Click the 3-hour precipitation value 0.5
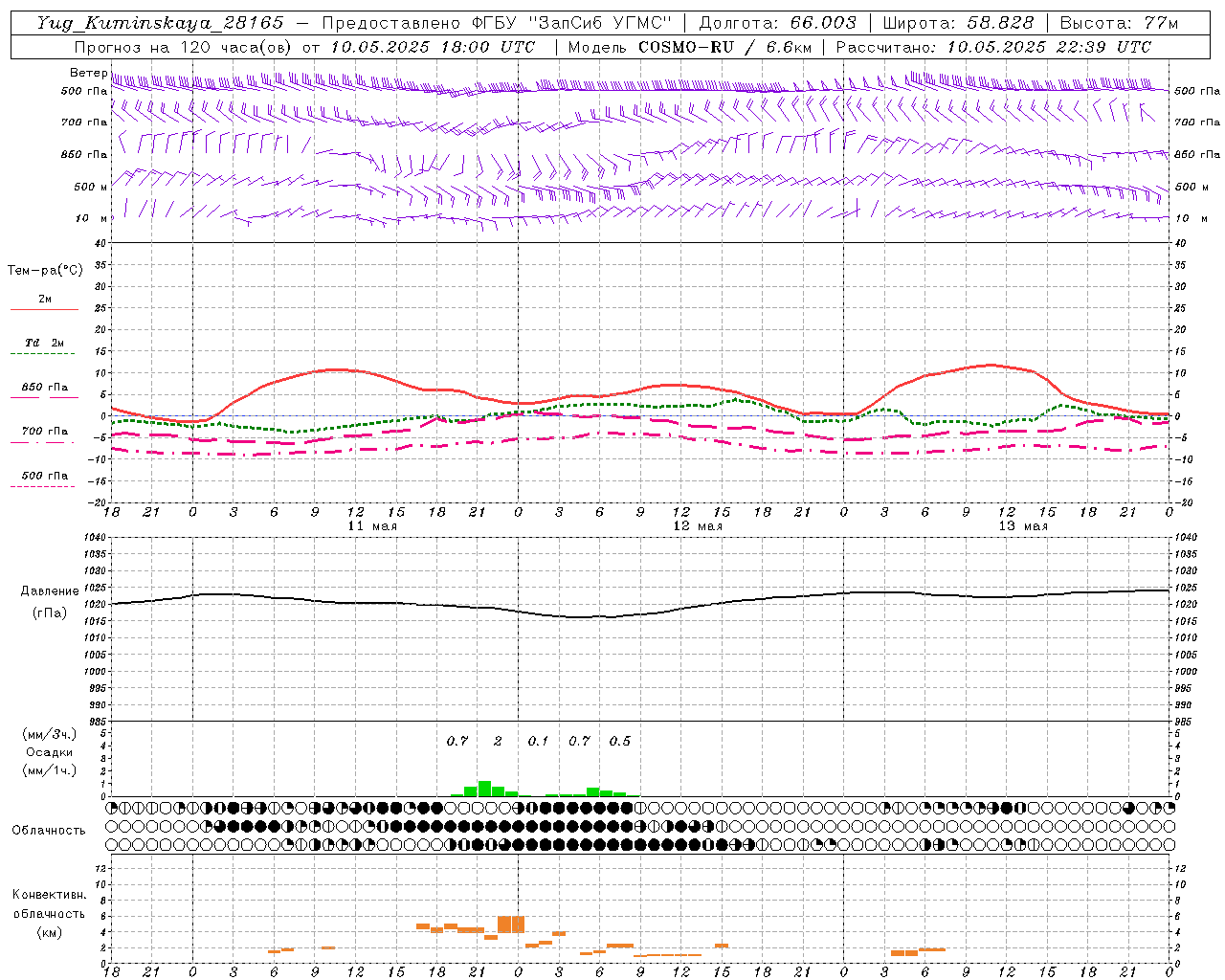1225x980 pixels. pyautogui.click(x=620, y=741)
